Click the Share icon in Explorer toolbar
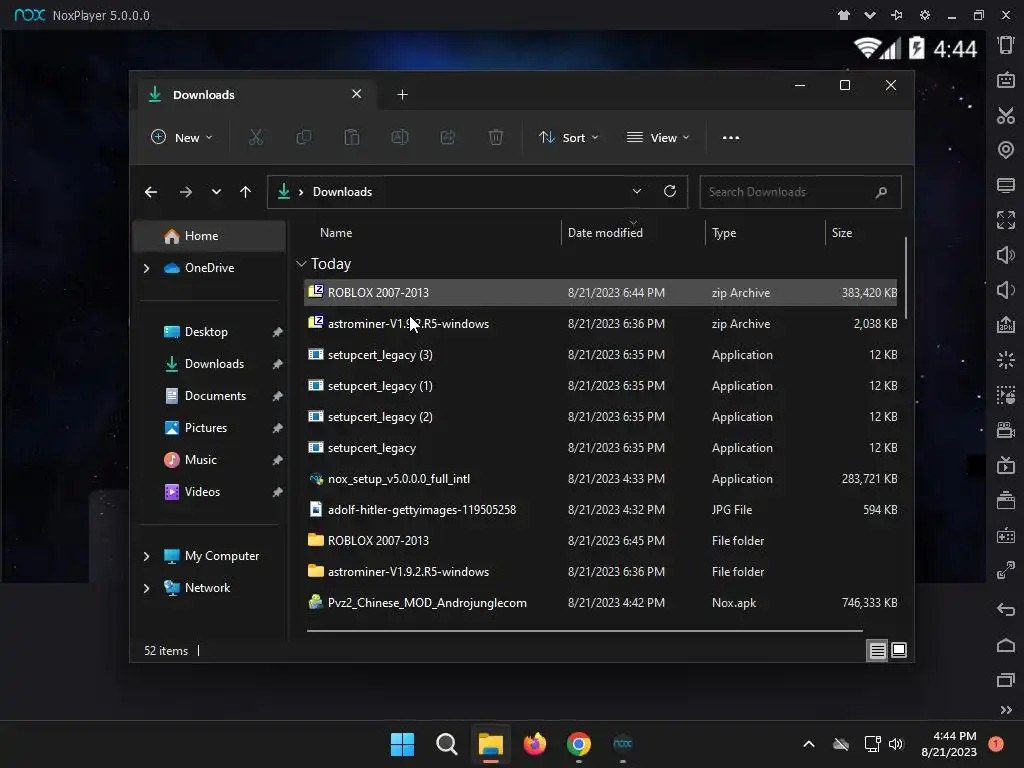This screenshot has width=1024, height=768. pos(448,137)
